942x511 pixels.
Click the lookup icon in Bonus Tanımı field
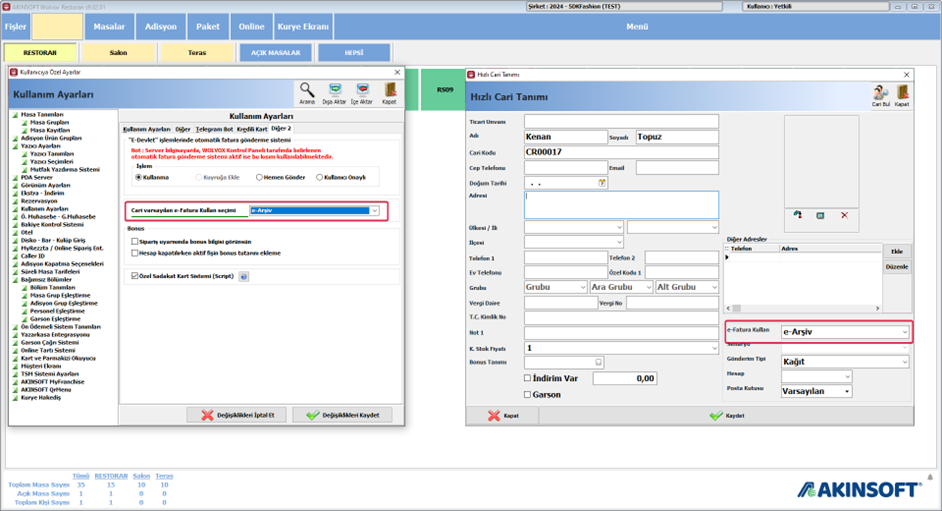(x=598, y=362)
